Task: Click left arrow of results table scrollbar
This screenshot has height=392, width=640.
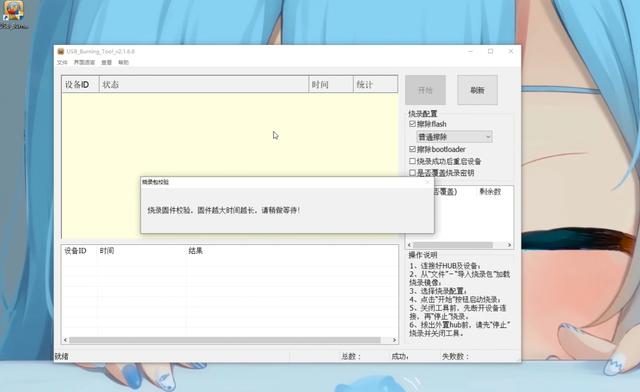Action: point(65,340)
